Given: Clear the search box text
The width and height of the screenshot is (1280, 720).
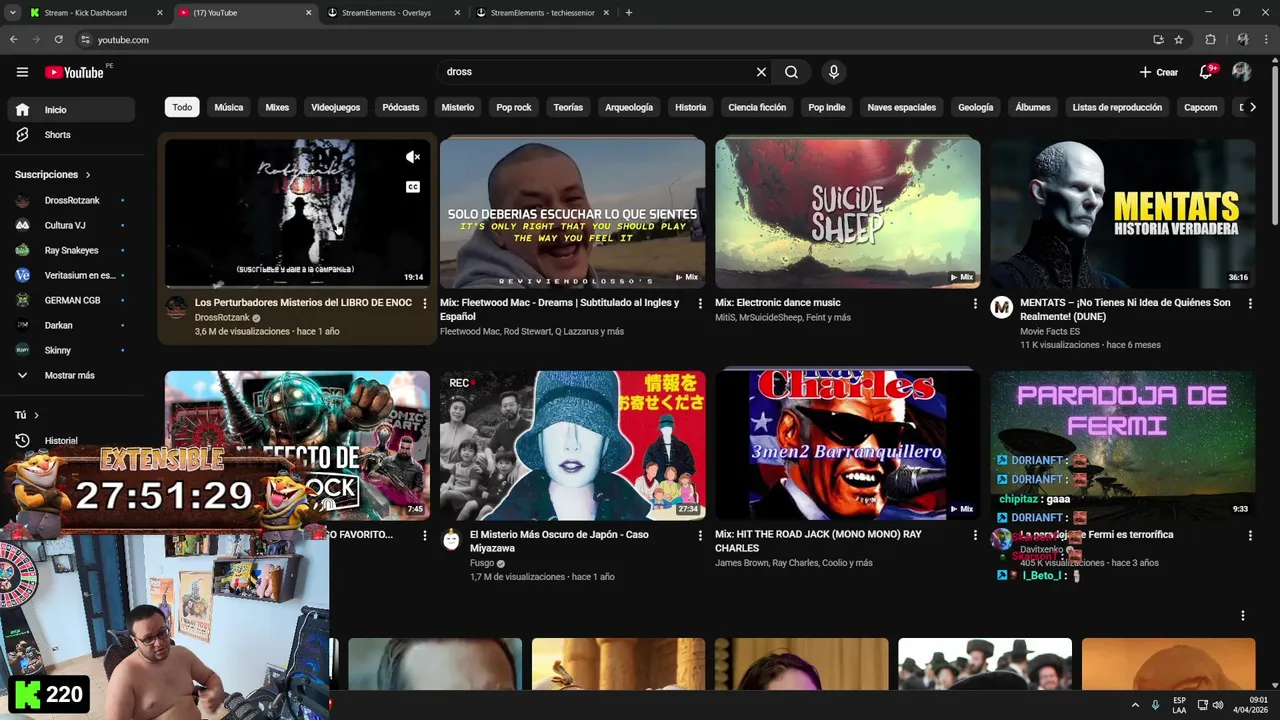Looking at the screenshot, I should pos(761,72).
